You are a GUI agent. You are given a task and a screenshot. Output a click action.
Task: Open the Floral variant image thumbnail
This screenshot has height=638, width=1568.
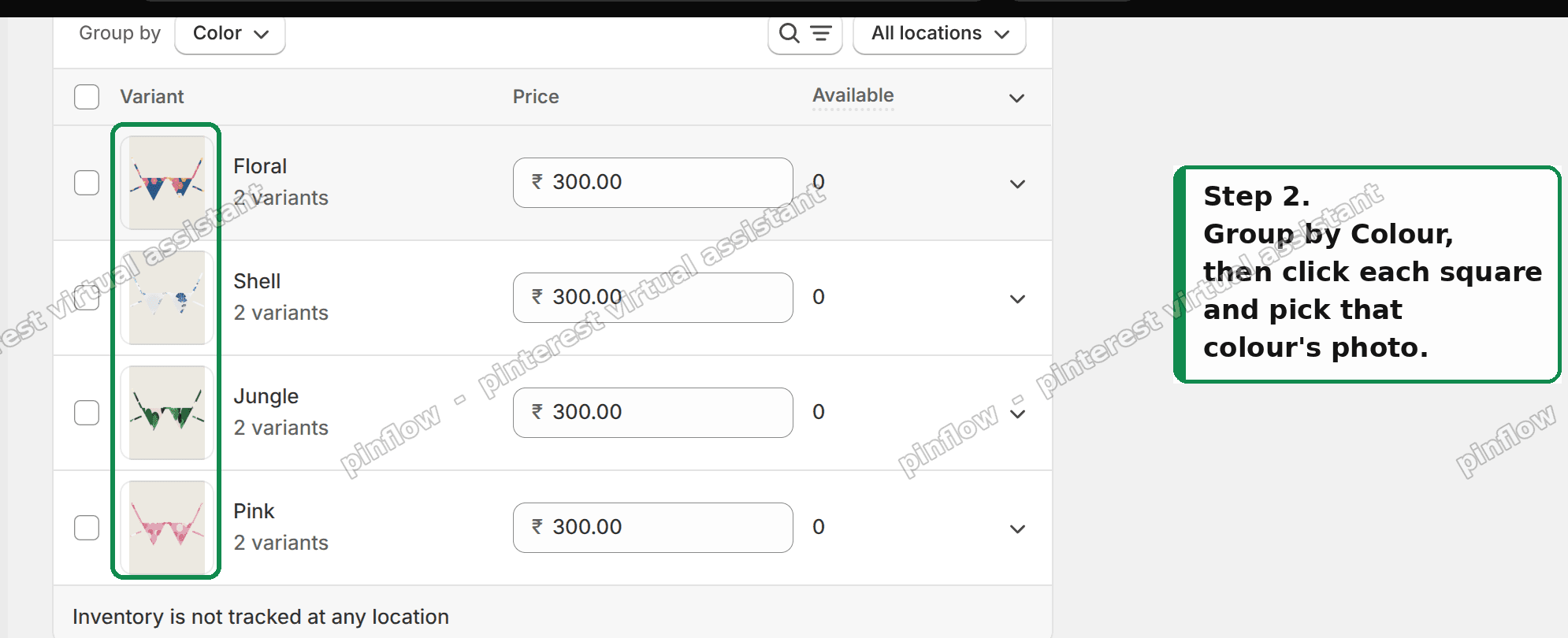tap(167, 183)
